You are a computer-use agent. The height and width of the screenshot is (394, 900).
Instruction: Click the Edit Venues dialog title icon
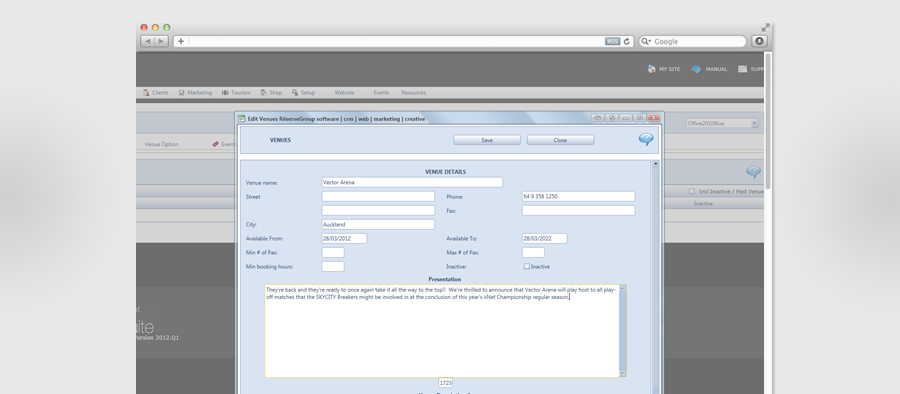242,118
